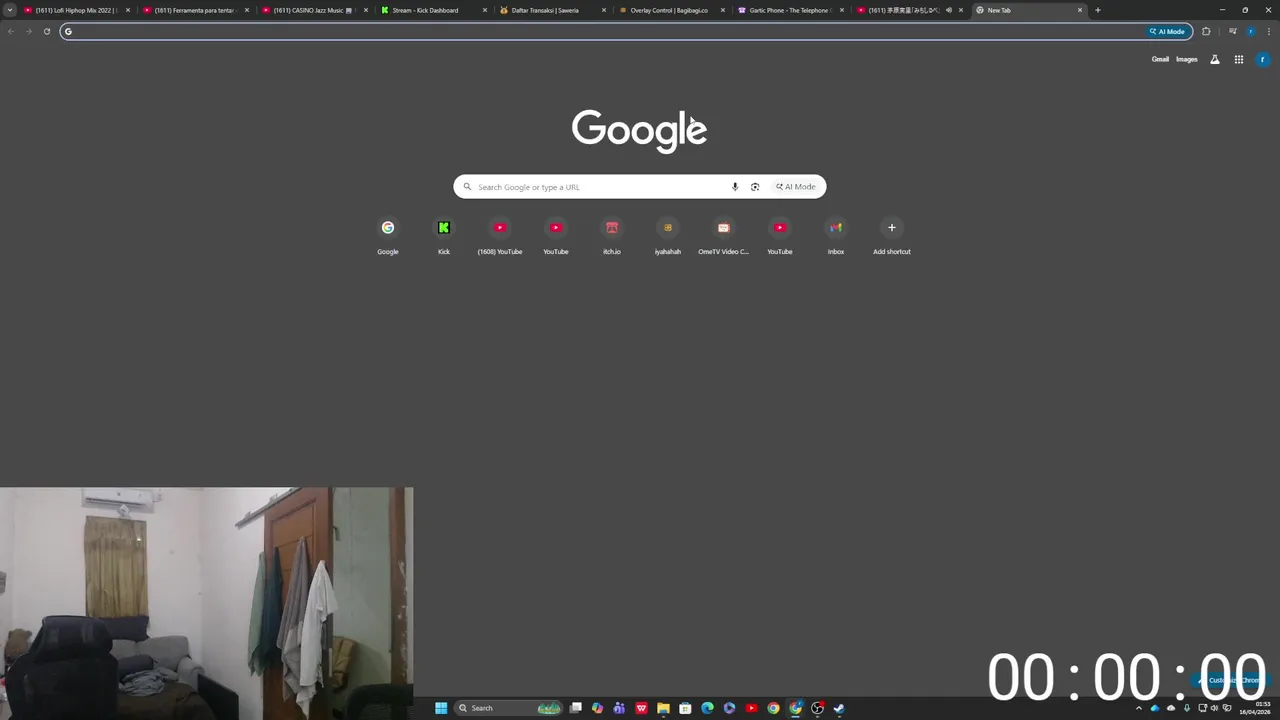Open Search Labs flask icon
The image size is (1280, 720).
tap(1215, 59)
